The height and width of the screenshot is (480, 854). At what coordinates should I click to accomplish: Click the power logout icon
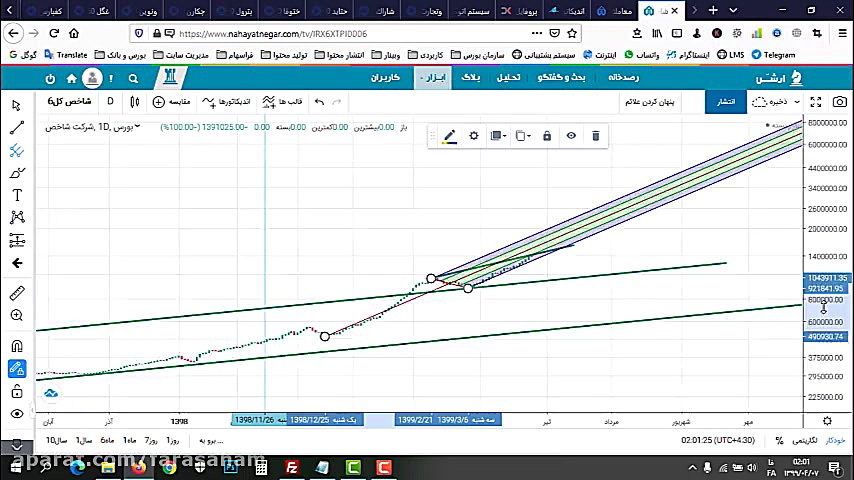pos(50,79)
